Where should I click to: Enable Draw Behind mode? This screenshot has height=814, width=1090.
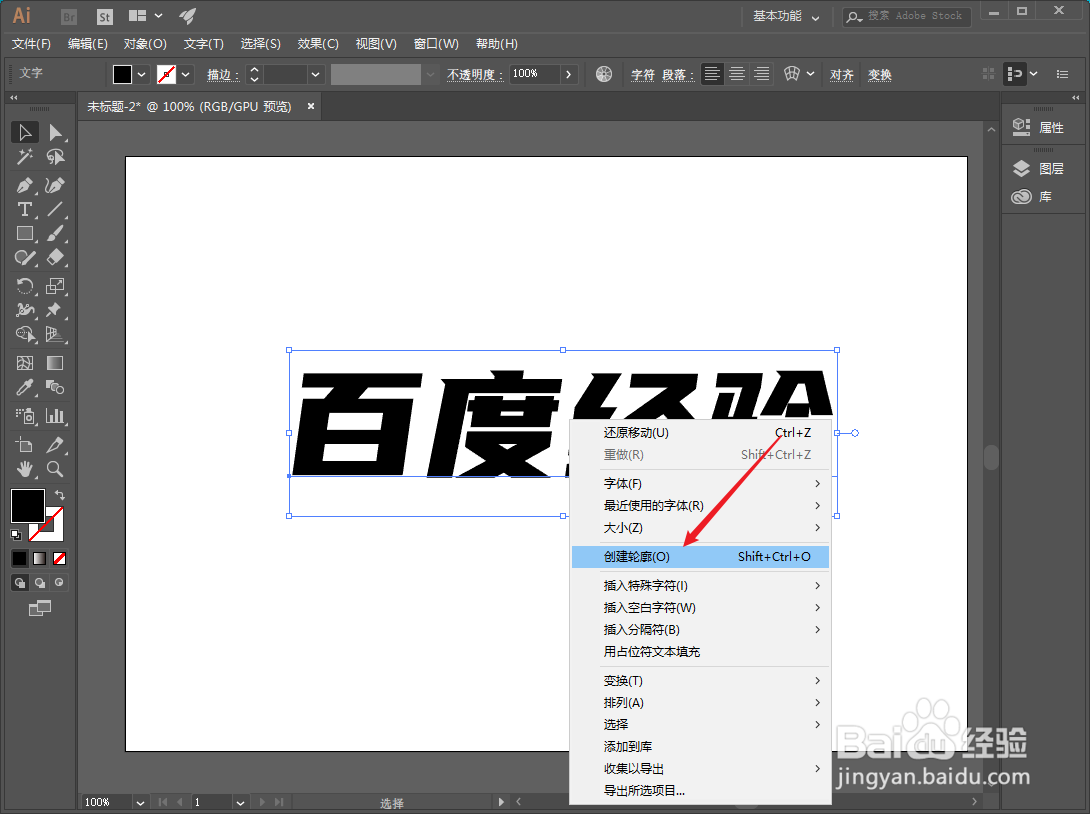tap(40, 583)
